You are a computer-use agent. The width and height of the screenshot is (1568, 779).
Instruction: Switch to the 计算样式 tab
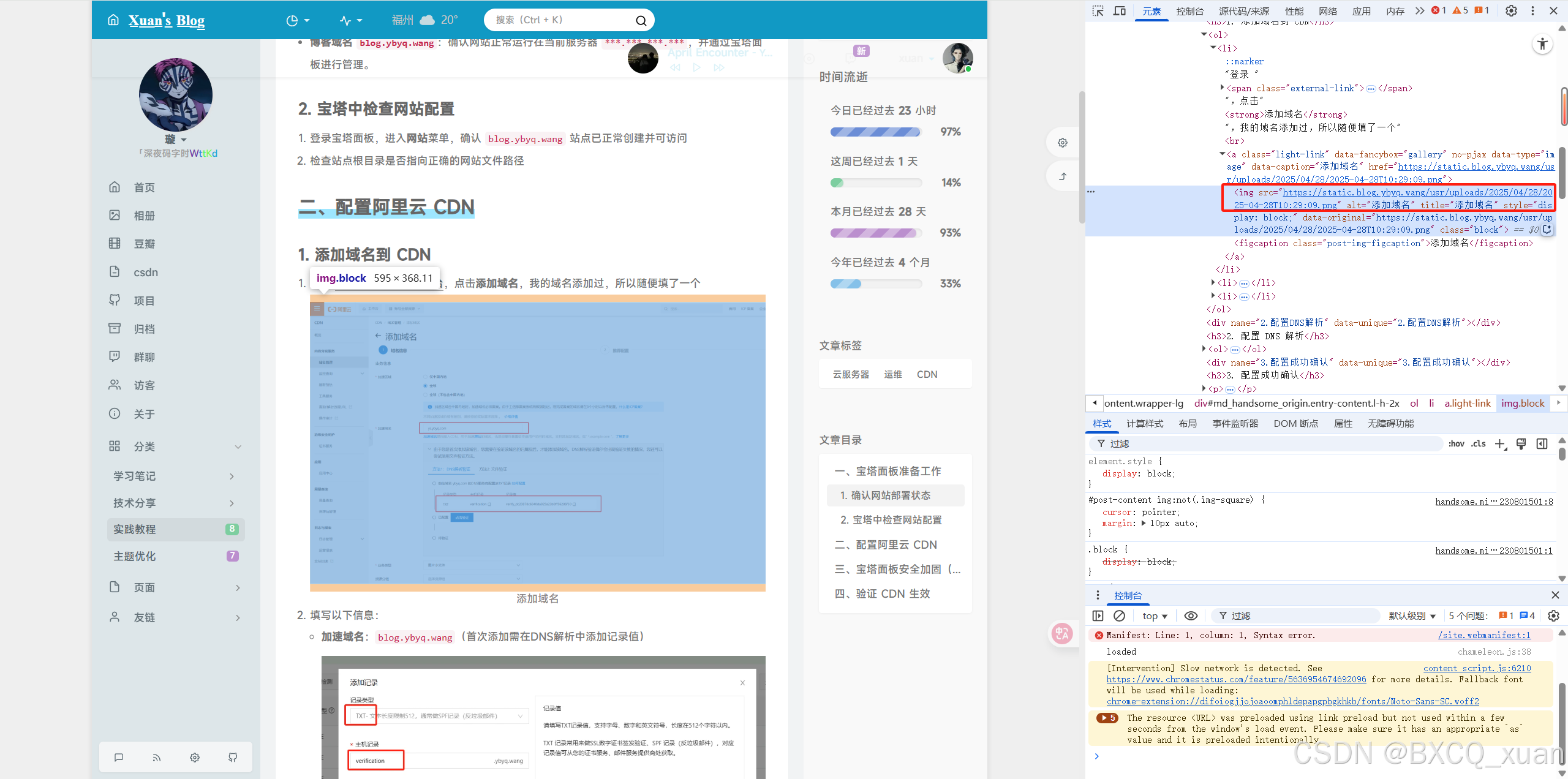pos(1145,423)
